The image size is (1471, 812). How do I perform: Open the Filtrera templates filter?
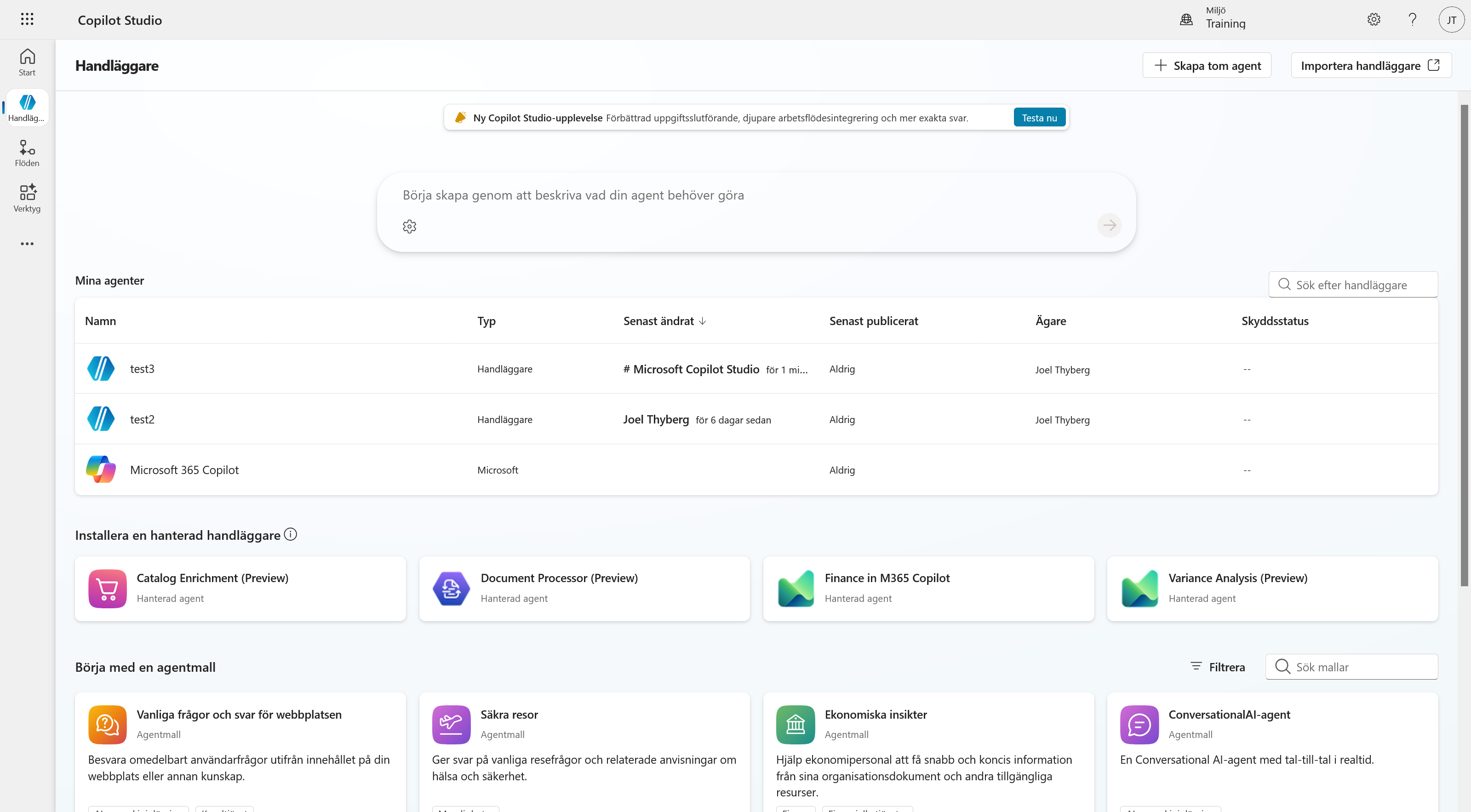(x=1218, y=667)
